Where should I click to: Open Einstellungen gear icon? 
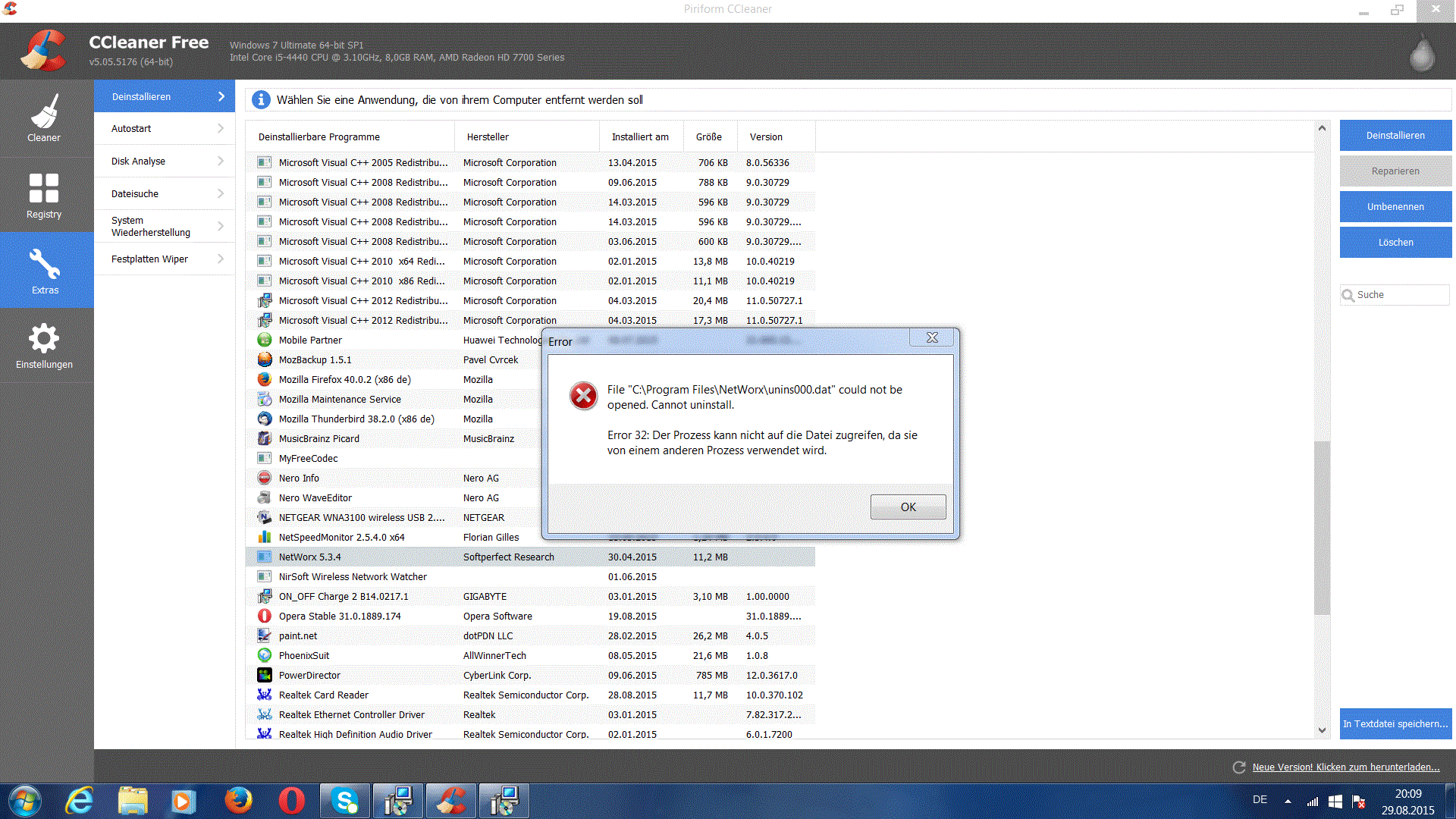pos(44,338)
